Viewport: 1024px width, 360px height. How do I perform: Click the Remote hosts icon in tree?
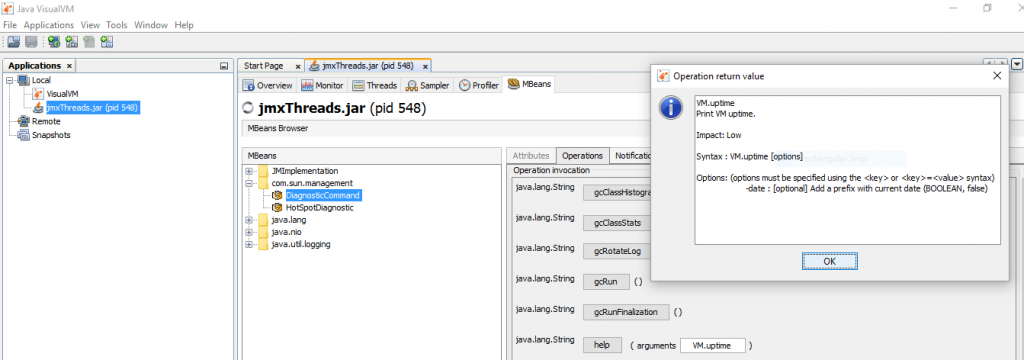(24, 122)
